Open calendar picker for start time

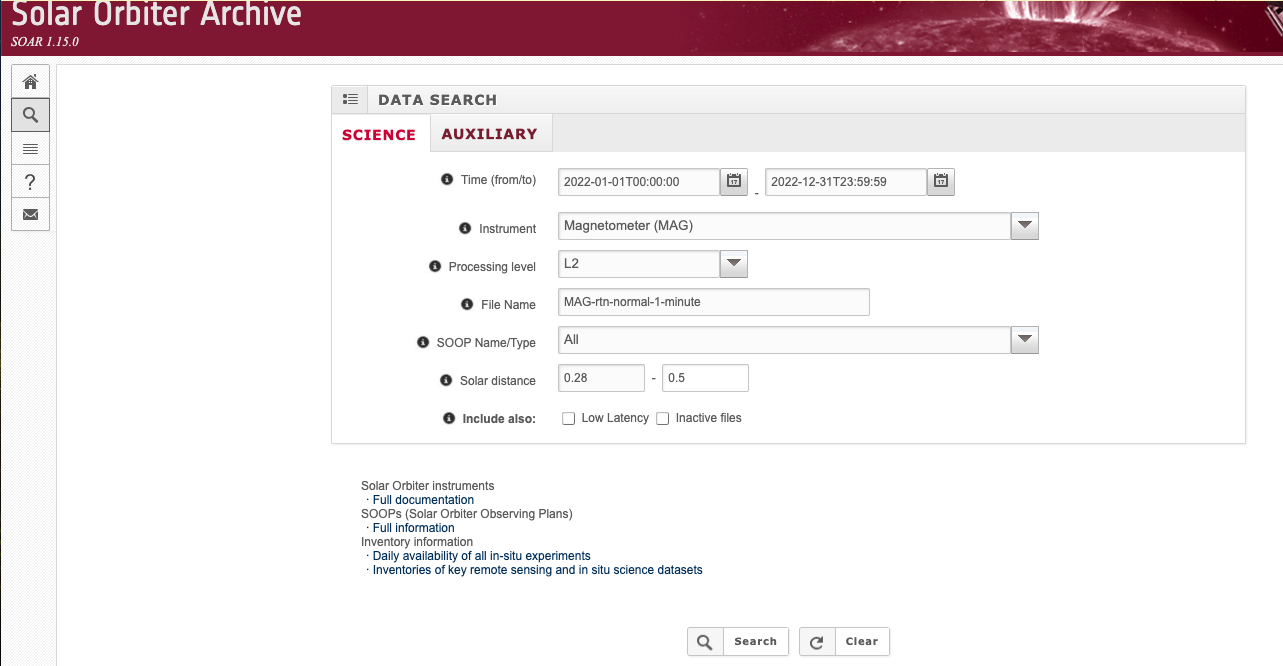point(734,181)
